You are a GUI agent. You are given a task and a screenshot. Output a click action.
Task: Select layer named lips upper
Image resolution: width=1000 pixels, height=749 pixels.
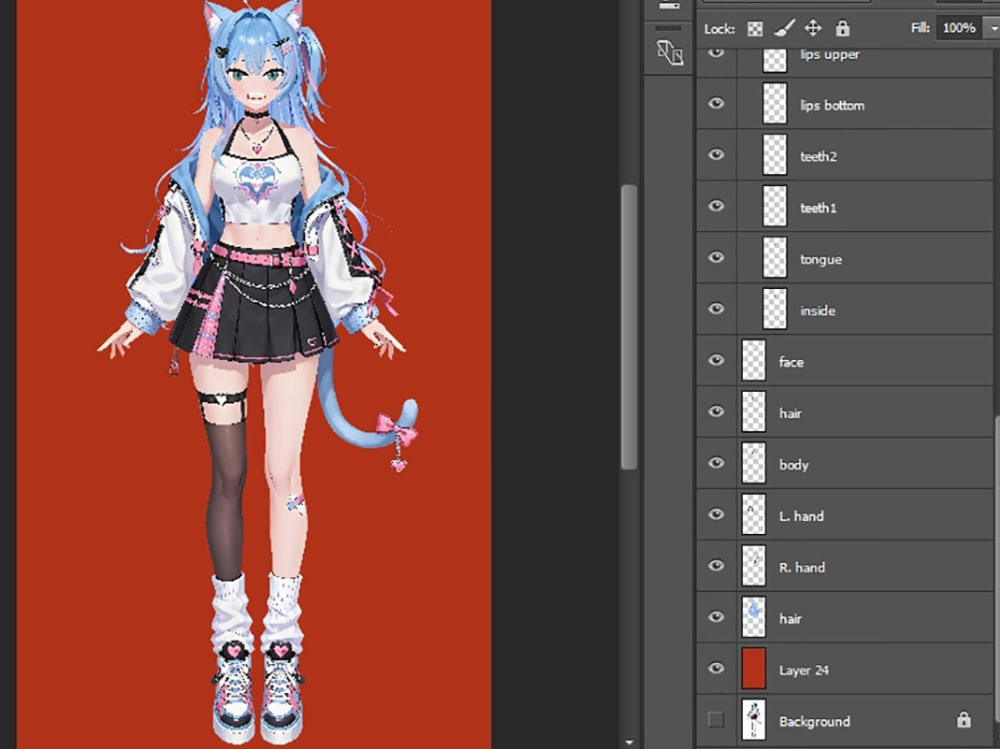tap(830, 54)
